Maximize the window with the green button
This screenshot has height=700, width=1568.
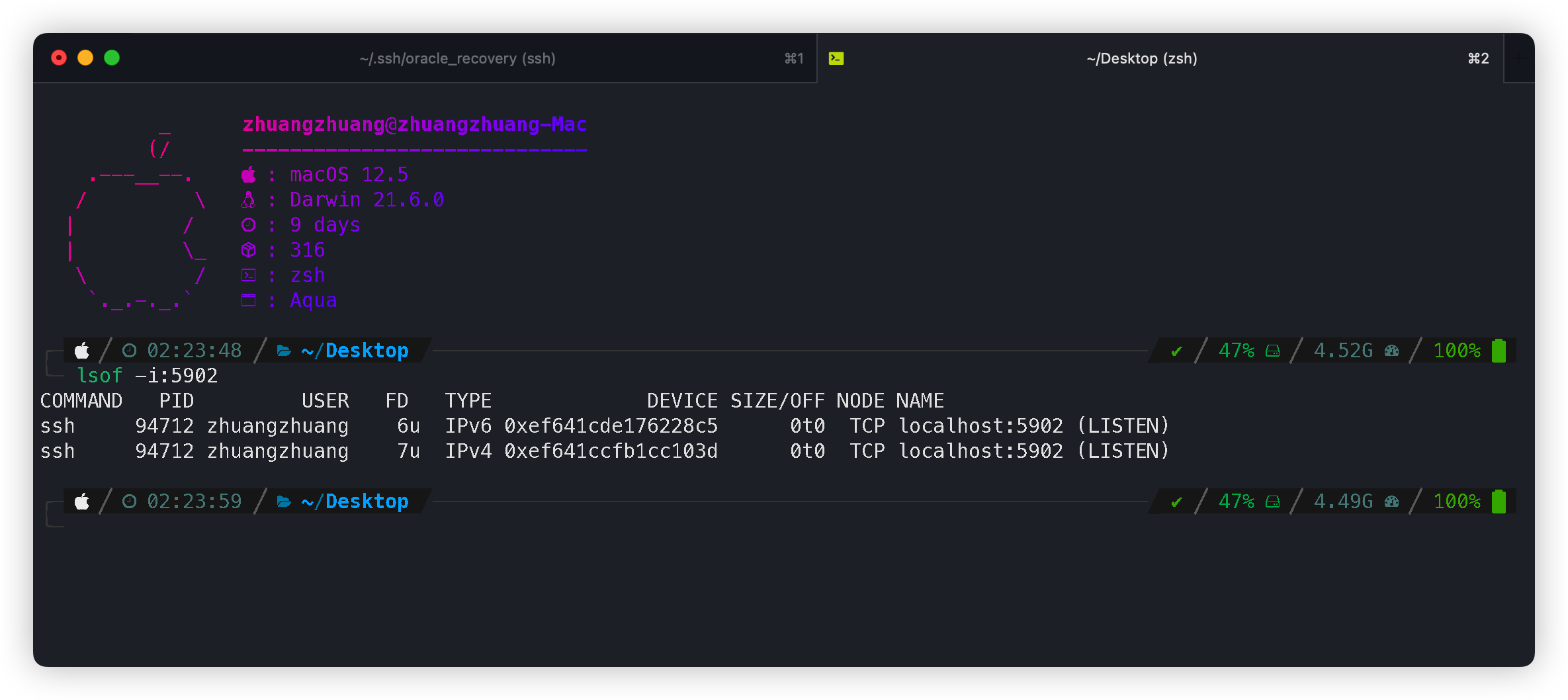tap(112, 58)
